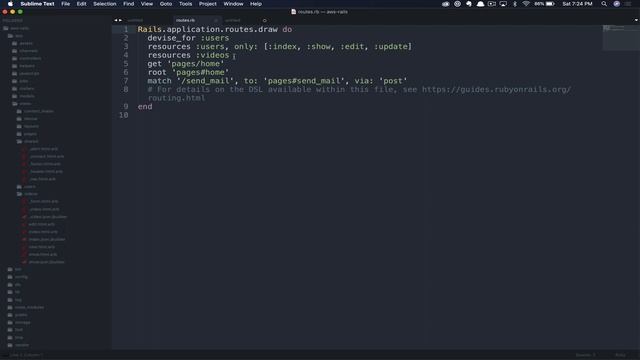
Task: Open the Goto menu
Action: pos(166,4)
